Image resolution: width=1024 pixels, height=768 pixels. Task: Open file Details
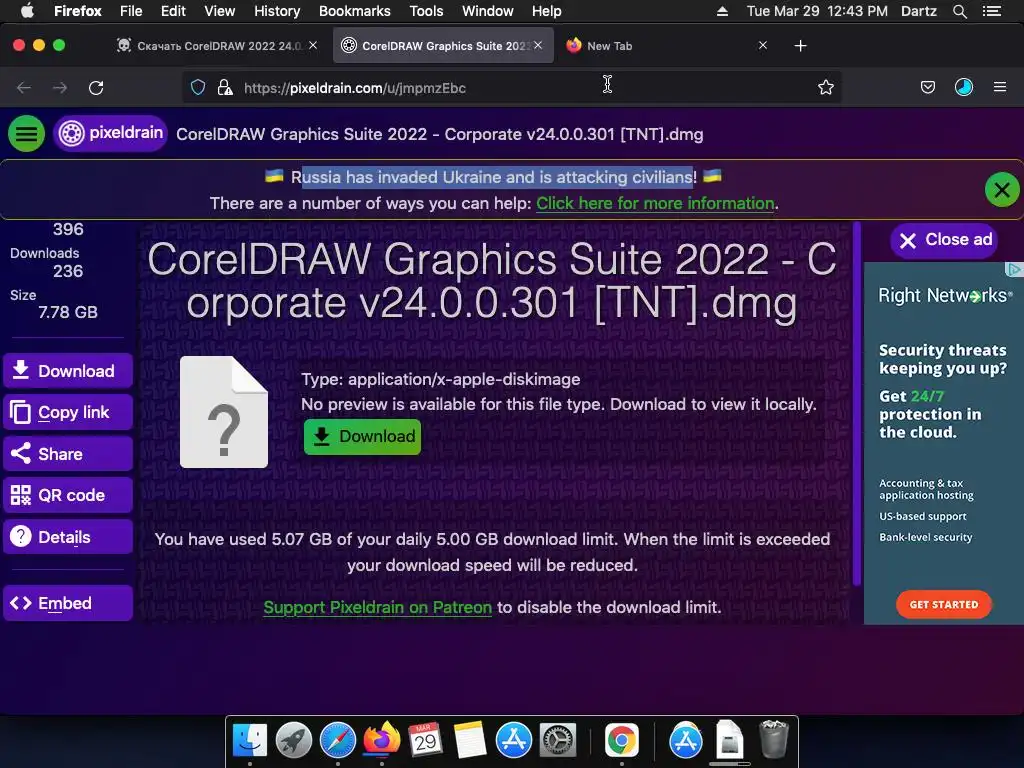click(68, 537)
